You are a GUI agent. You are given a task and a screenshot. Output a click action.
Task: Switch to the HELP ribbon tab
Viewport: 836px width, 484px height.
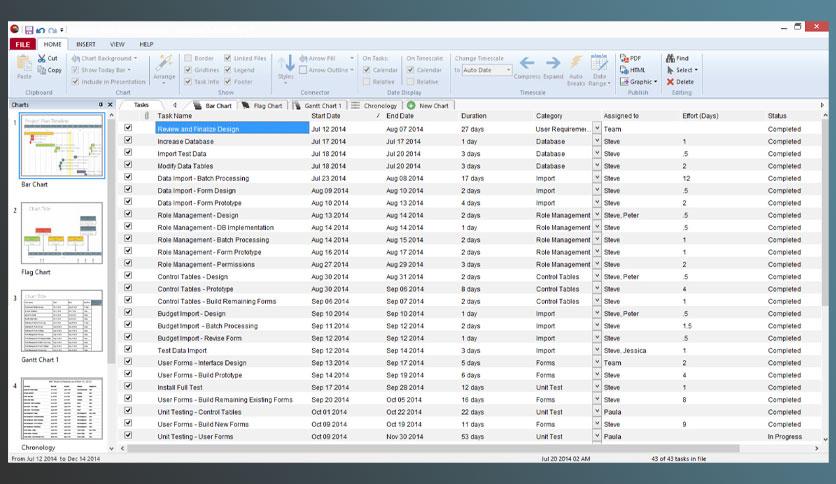tap(146, 44)
